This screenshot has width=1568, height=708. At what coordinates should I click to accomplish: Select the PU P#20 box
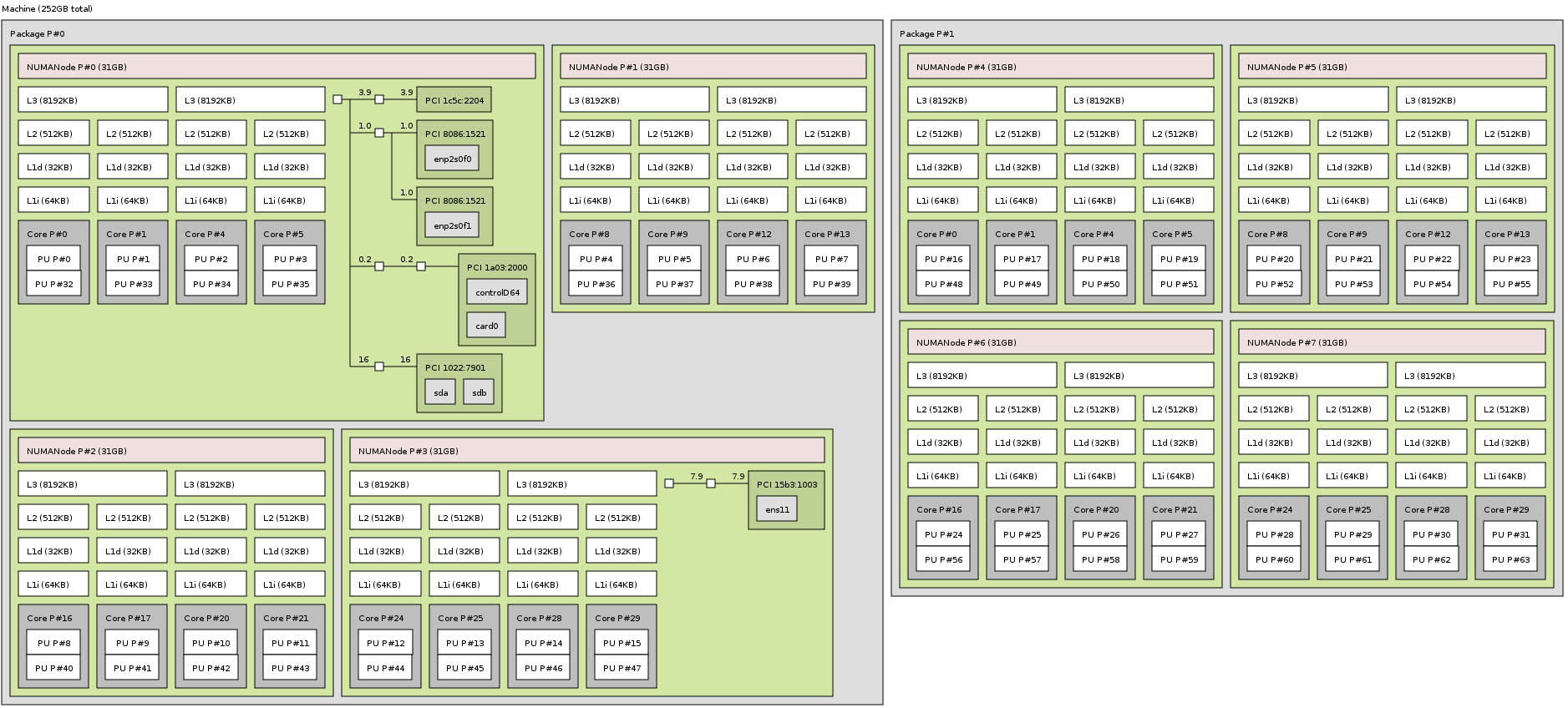1274,259
